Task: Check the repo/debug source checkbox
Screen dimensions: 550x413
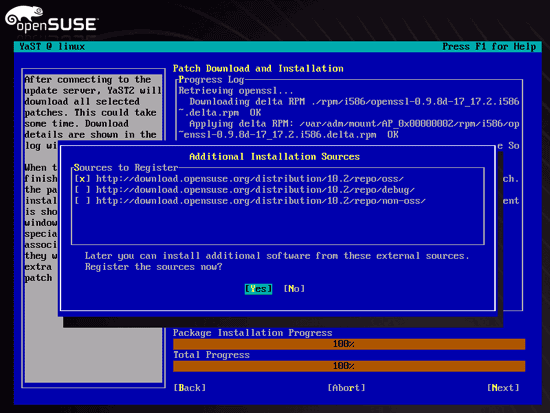Action: pos(82,190)
